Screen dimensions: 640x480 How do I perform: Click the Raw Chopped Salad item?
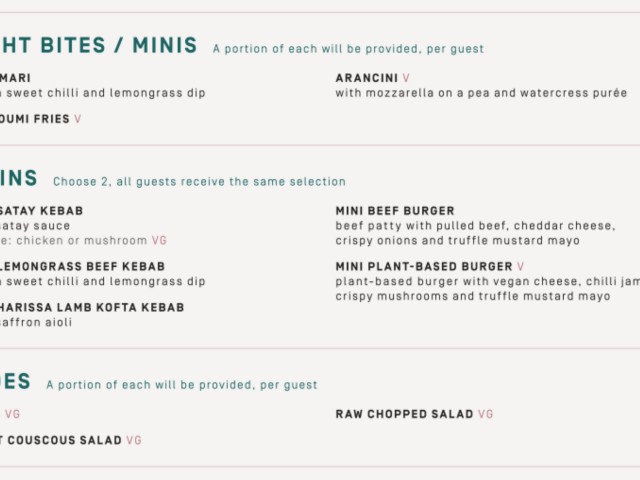[404, 414]
